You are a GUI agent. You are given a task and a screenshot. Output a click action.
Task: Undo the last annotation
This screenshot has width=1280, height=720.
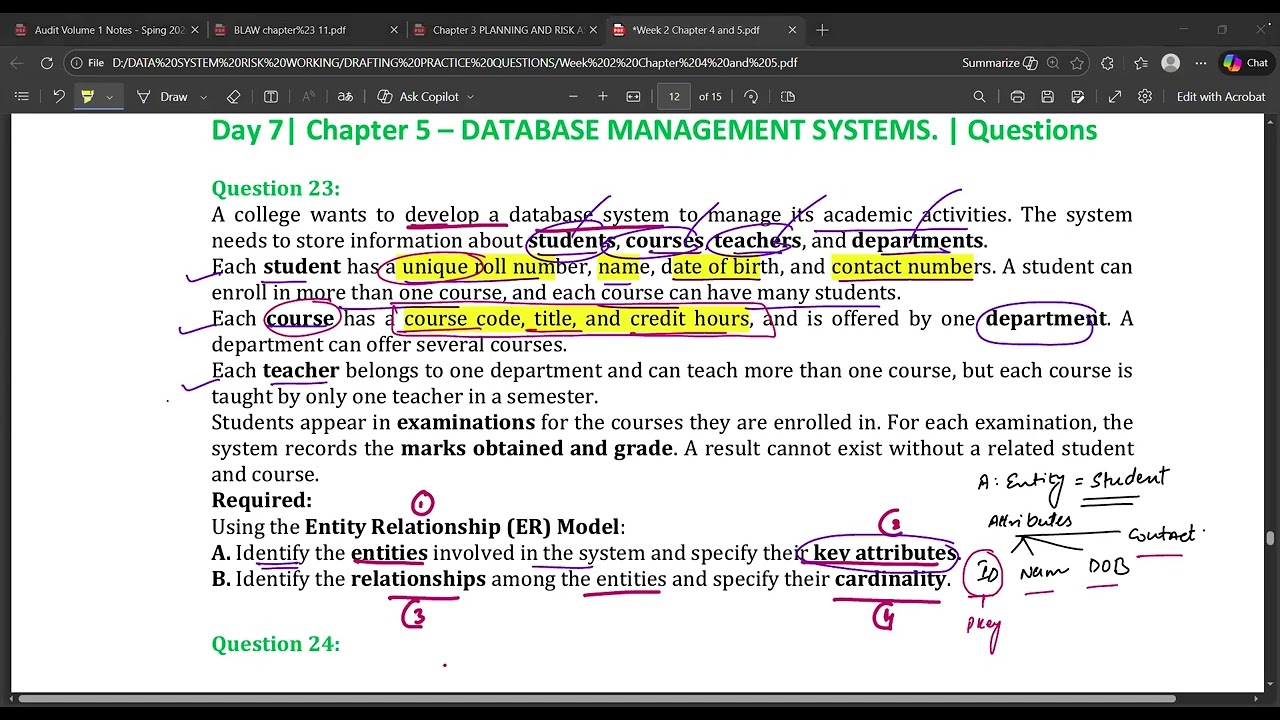tap(58, 97)
